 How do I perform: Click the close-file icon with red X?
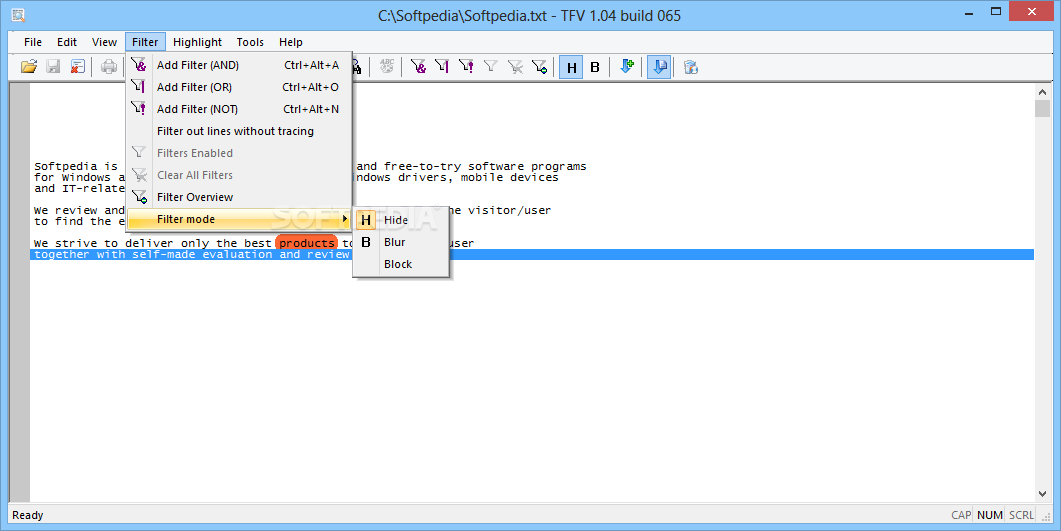(x=78, y=67)
